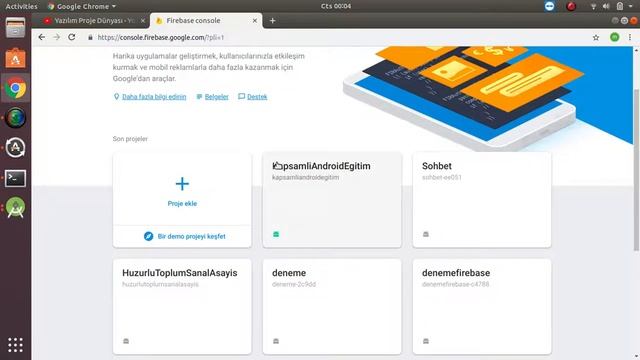Click lightbulb icon beside Daha fazla bilgi
640x360 pixels.
(116, 96)
